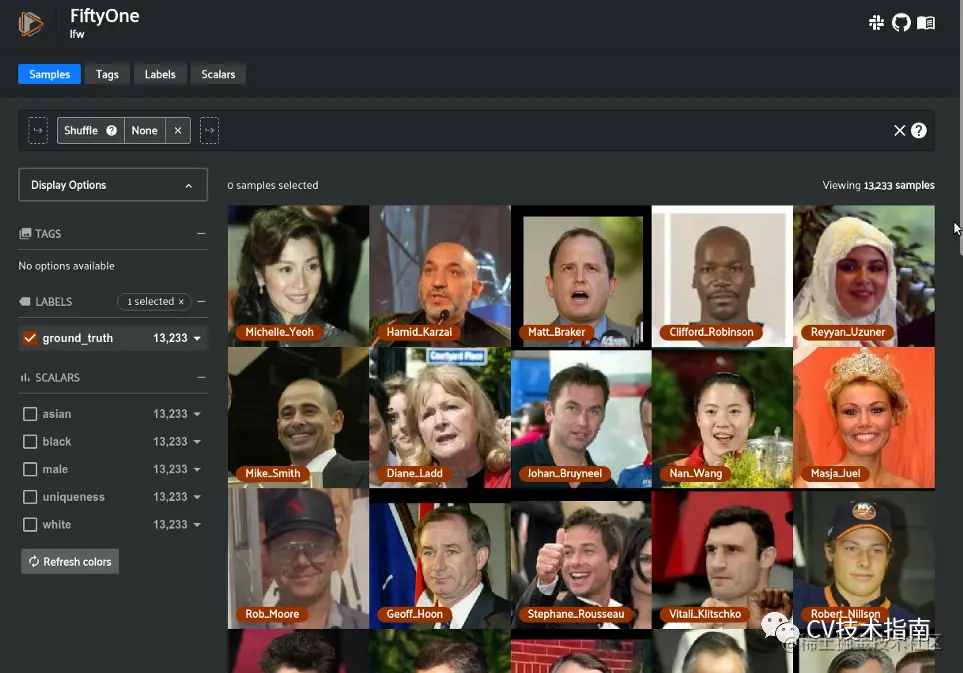
Task: Open the Clifford_Robinson sample image
Action: click(722, 276)
